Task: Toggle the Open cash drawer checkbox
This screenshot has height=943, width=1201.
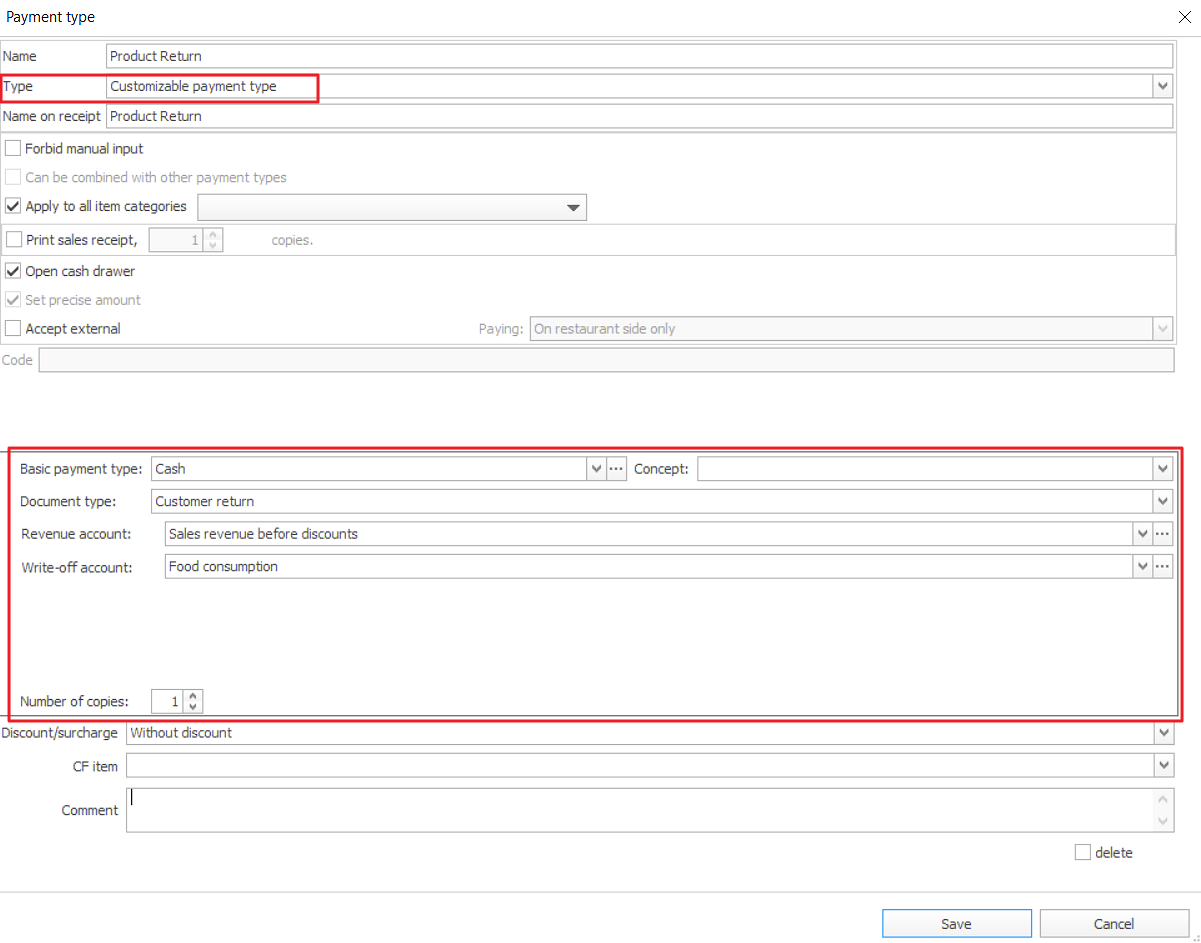Action: coord(14,271)
